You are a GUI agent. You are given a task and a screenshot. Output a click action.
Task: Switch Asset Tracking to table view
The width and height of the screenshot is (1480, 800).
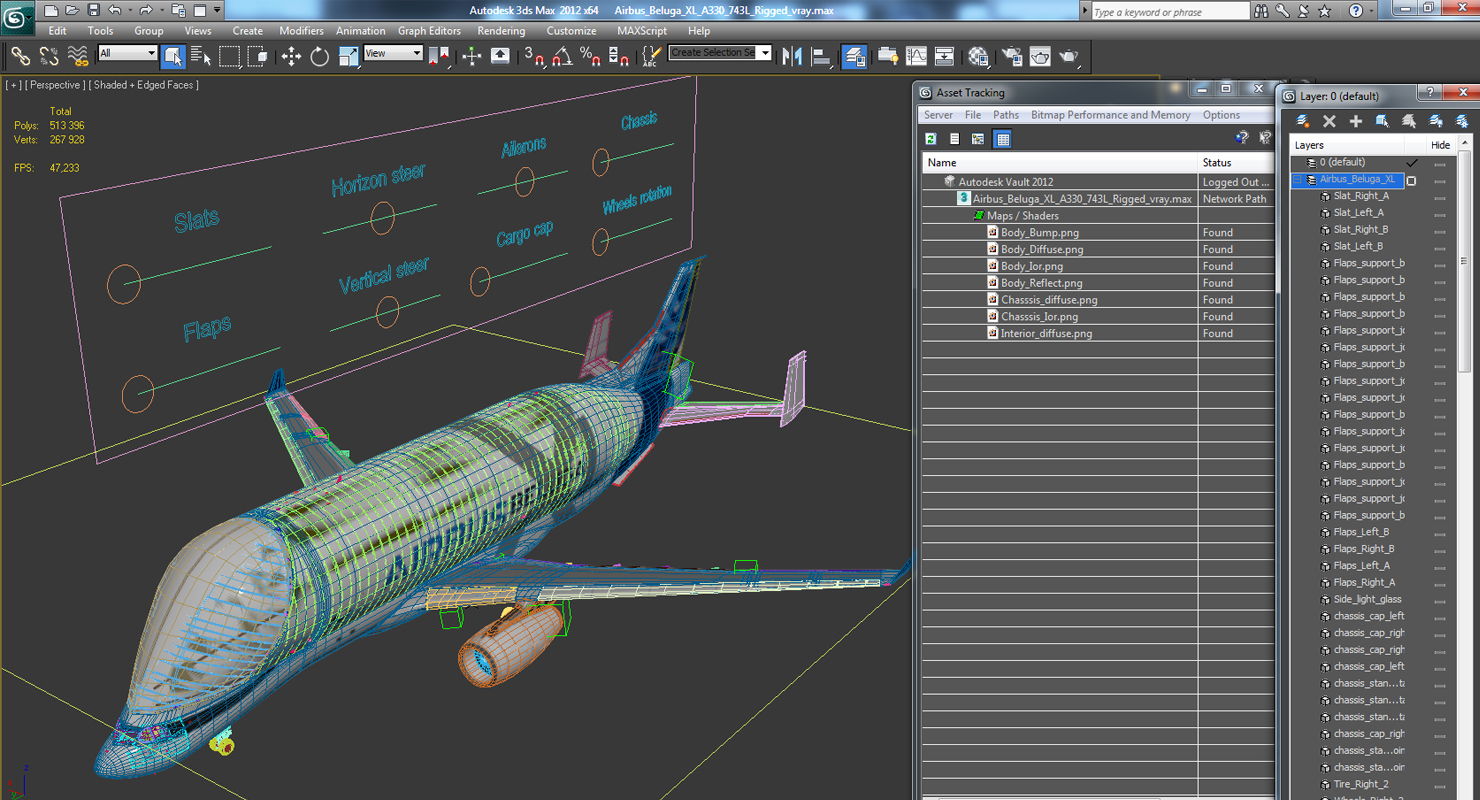(1003, 139)
